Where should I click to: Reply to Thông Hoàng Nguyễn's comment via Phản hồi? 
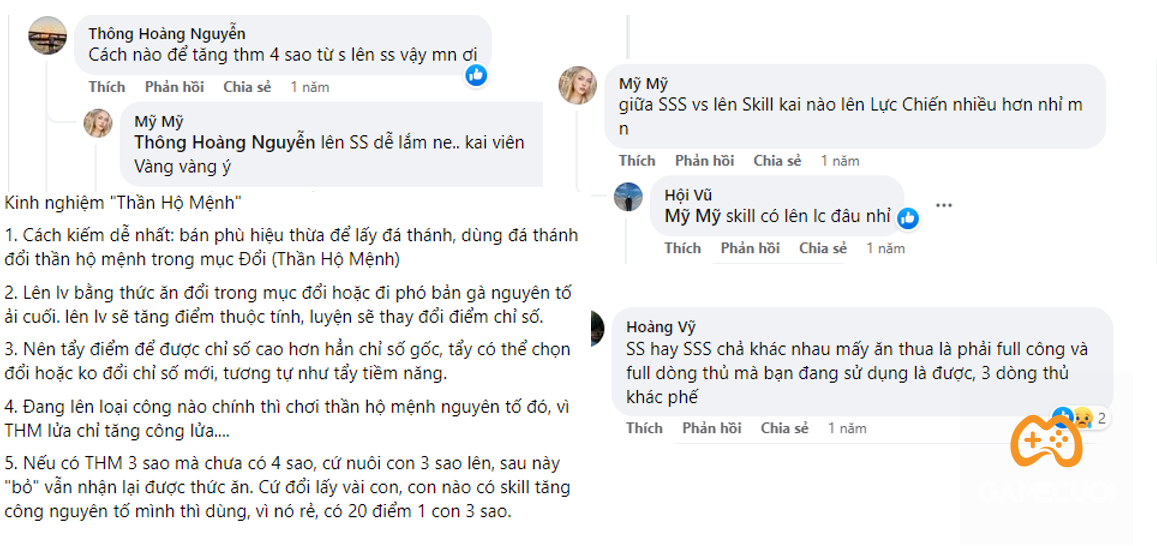[x=175, y=87]
